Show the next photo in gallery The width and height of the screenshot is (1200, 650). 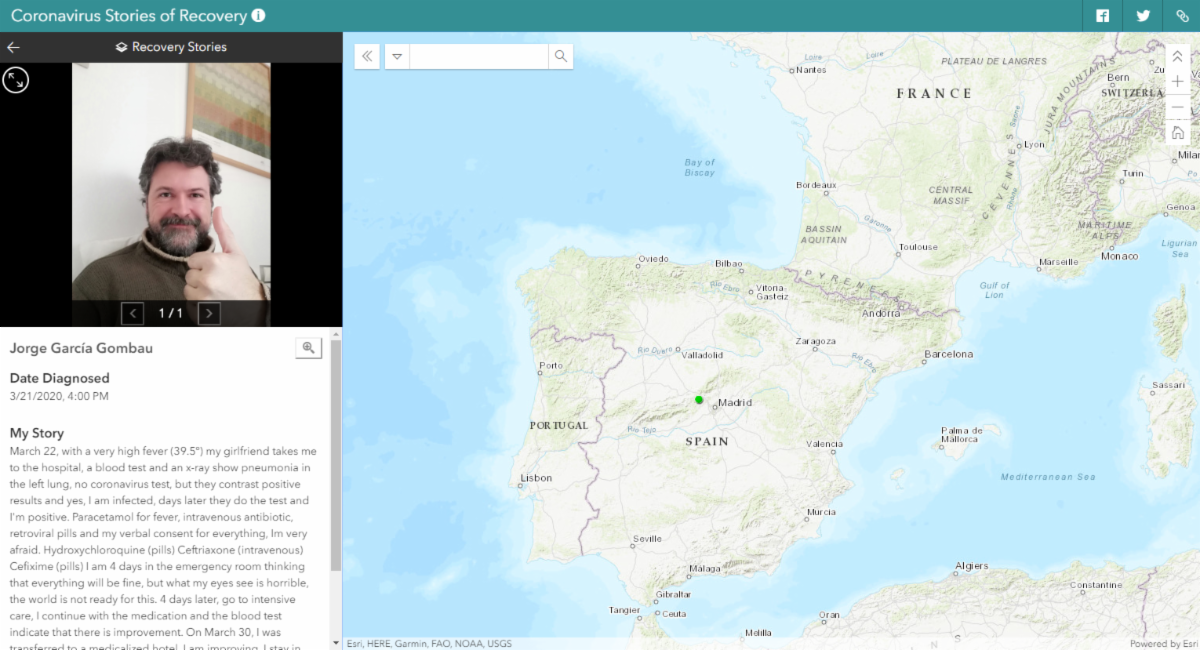209,314
